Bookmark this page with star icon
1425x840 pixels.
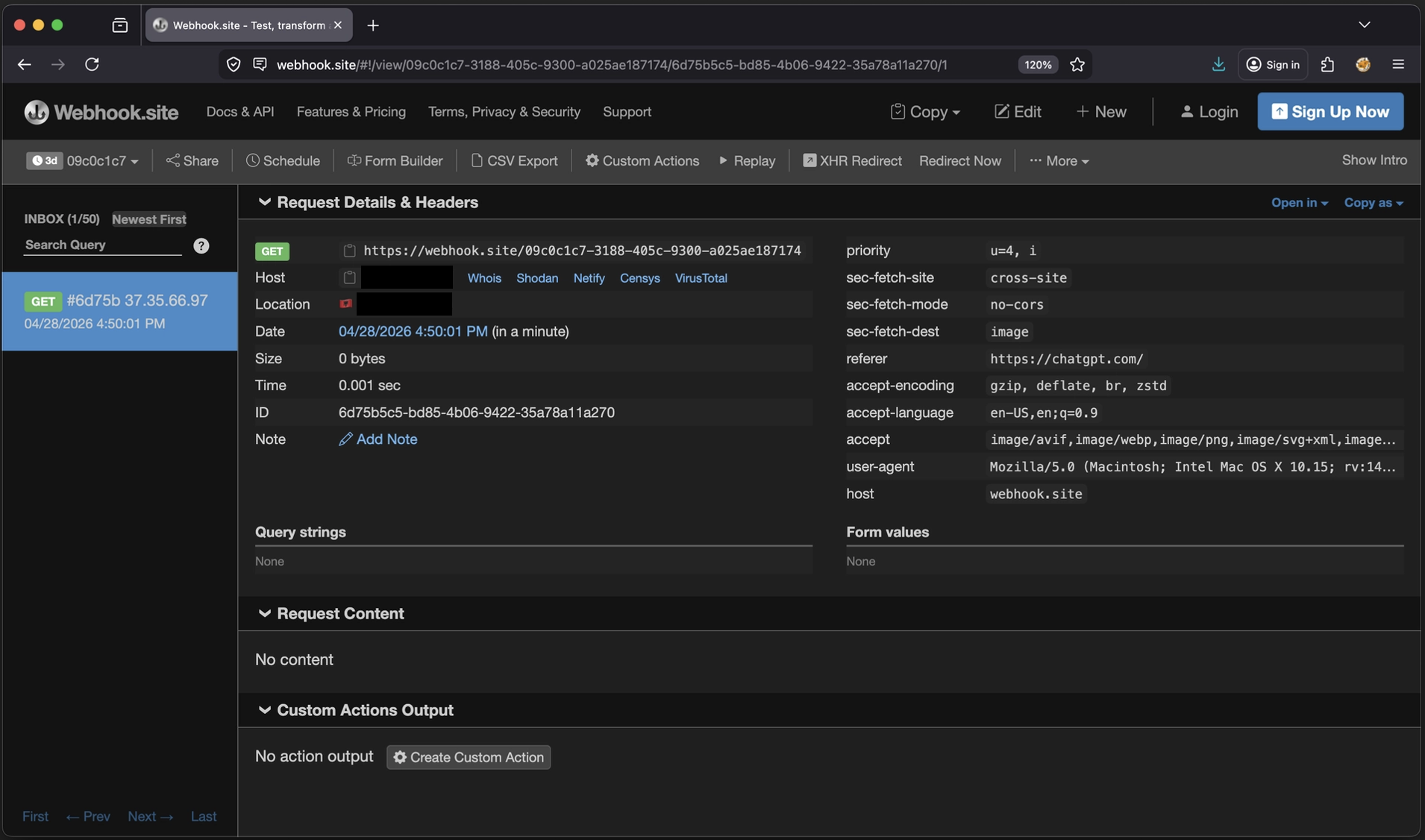click(x=1077, y=64)
